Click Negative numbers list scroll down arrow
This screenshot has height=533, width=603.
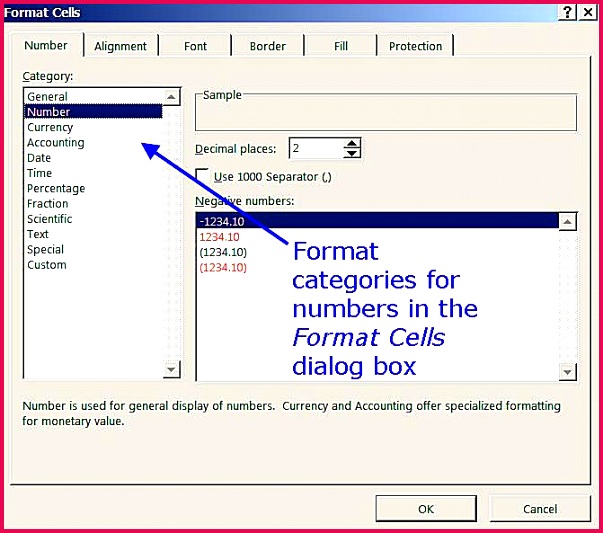pos(568,371)
